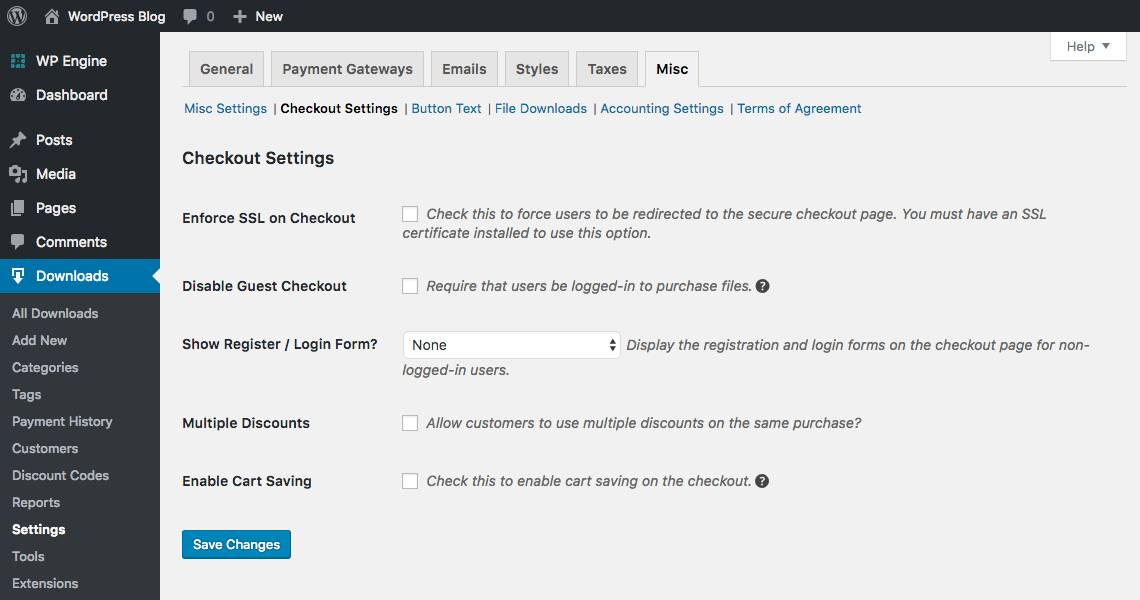Open Terms of Agreement link

tap(799, 108)
